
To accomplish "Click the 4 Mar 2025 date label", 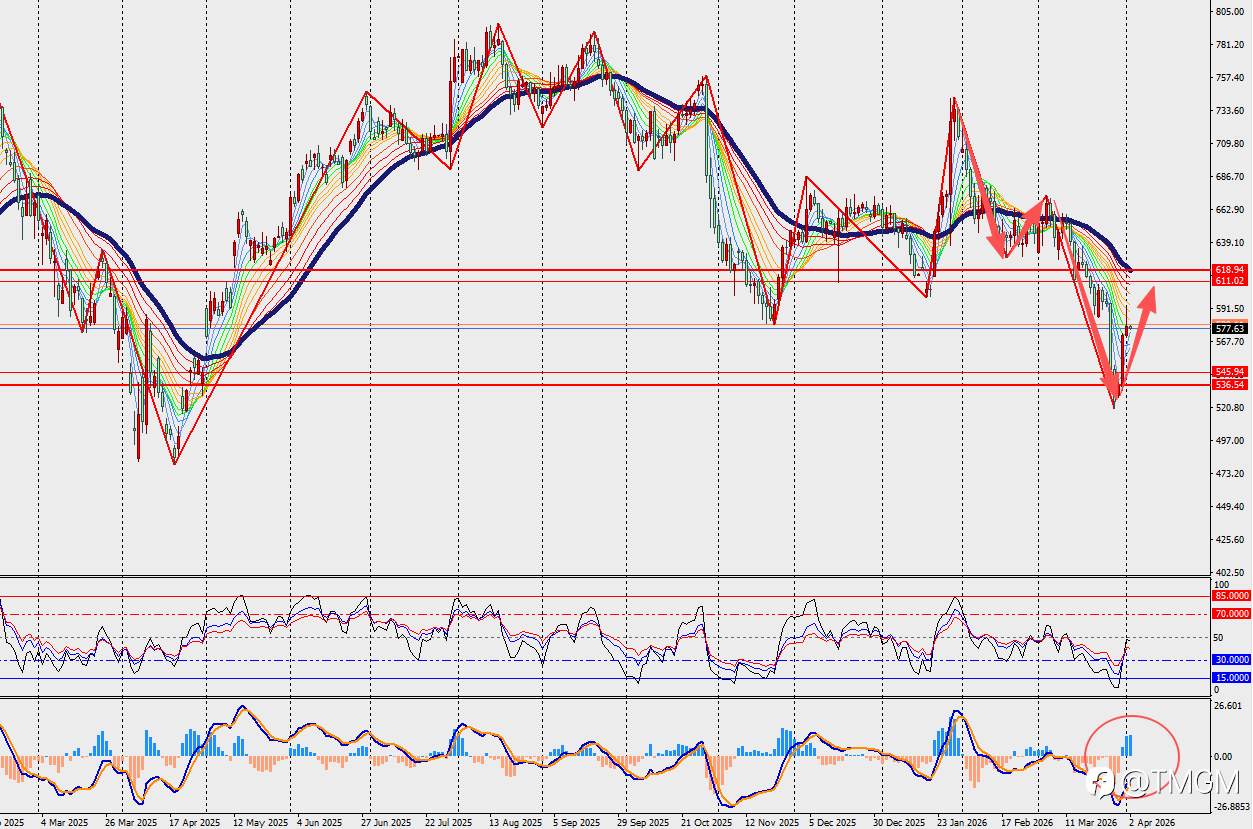I will pyautogui.click(x=64, y=822).
